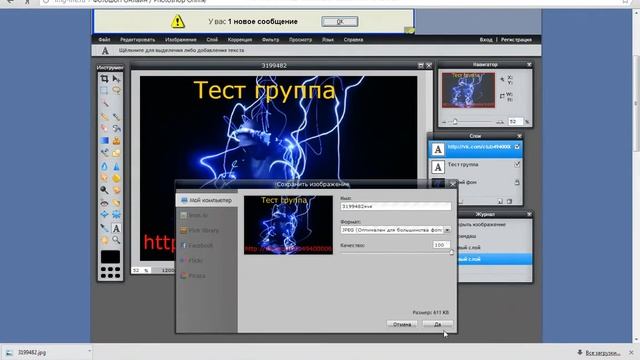Click the Вход login link

click(x=486, y=40)
